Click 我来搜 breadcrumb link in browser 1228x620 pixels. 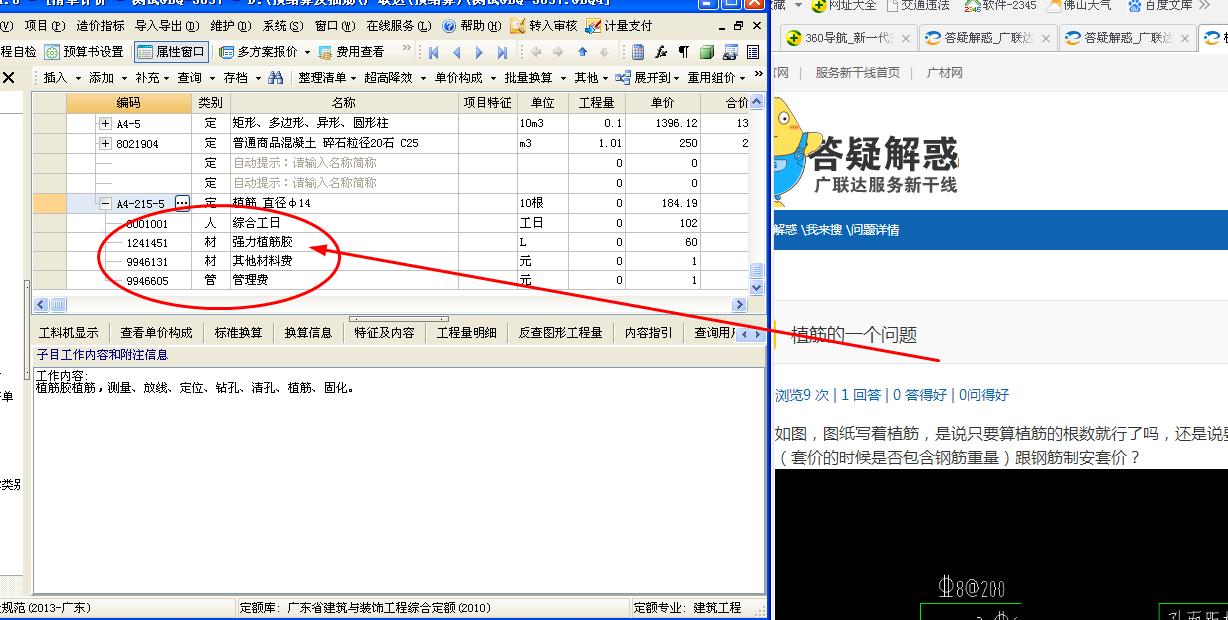[824, 230]
